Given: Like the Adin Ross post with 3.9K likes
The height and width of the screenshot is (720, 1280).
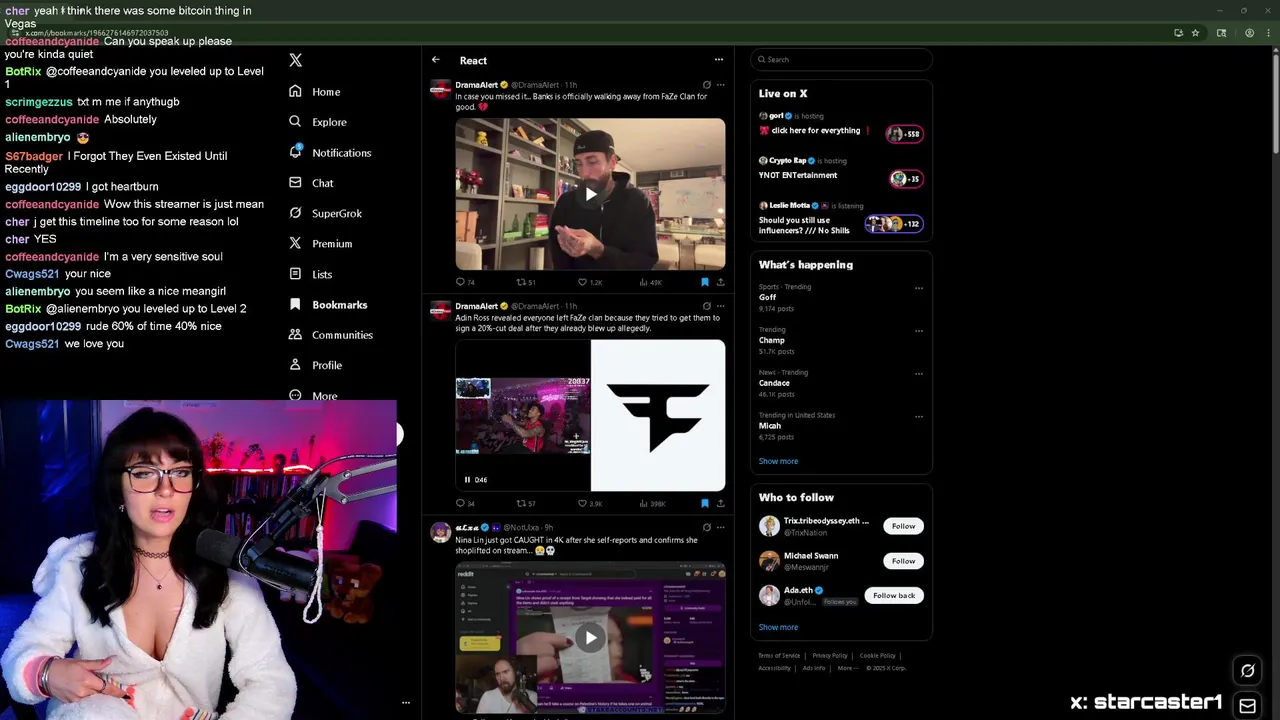Looking at the screenshot, I should click(589, 503).
